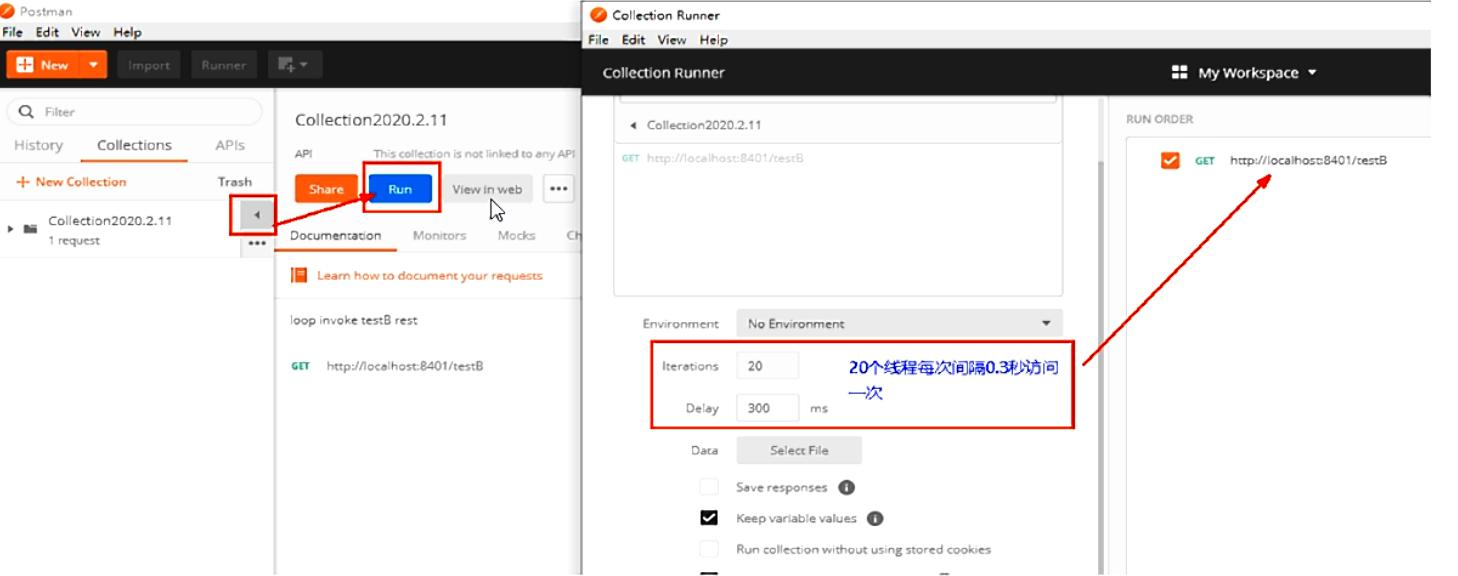Select GET localhost:8401/testB in Runner collection list

coord(713,158)
